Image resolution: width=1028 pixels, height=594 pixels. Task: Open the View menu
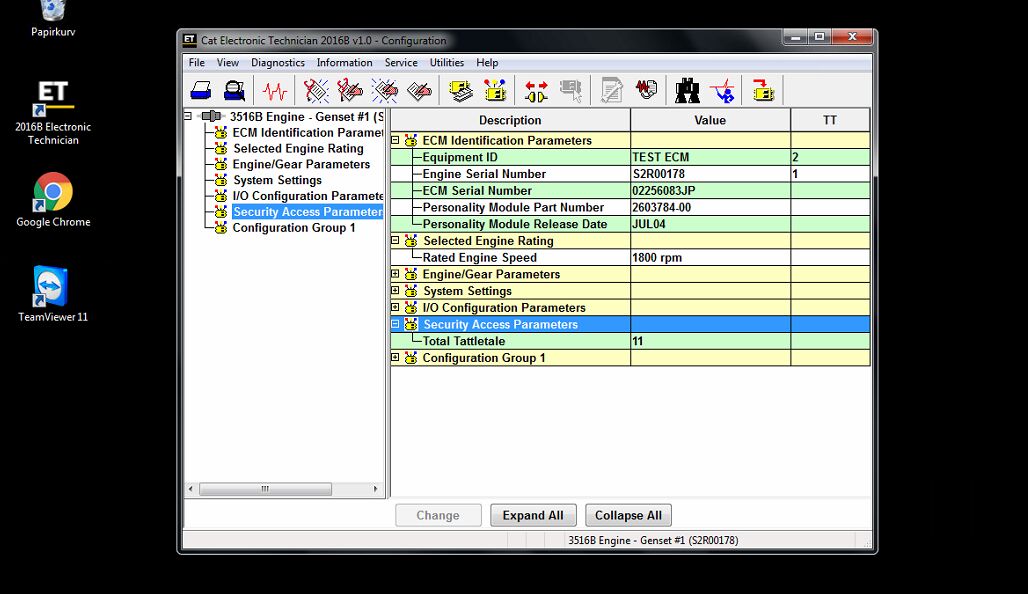(227, 63)
